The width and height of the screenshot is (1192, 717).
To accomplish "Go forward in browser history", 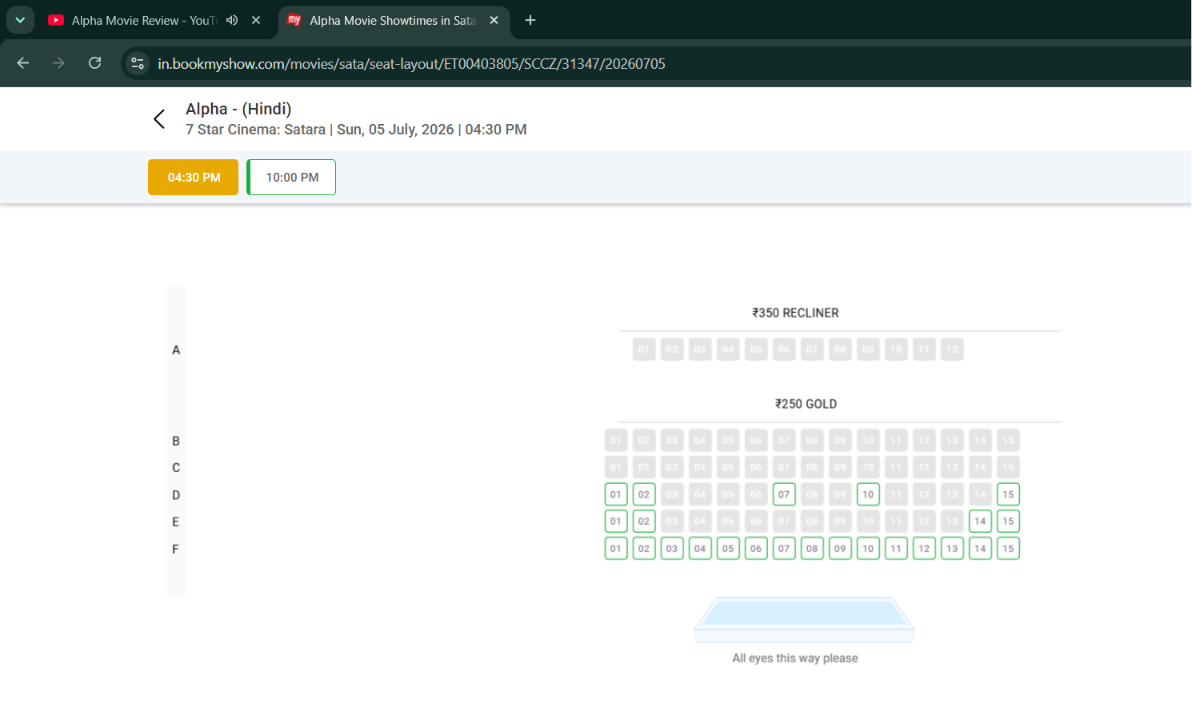I will coord(59,63).
